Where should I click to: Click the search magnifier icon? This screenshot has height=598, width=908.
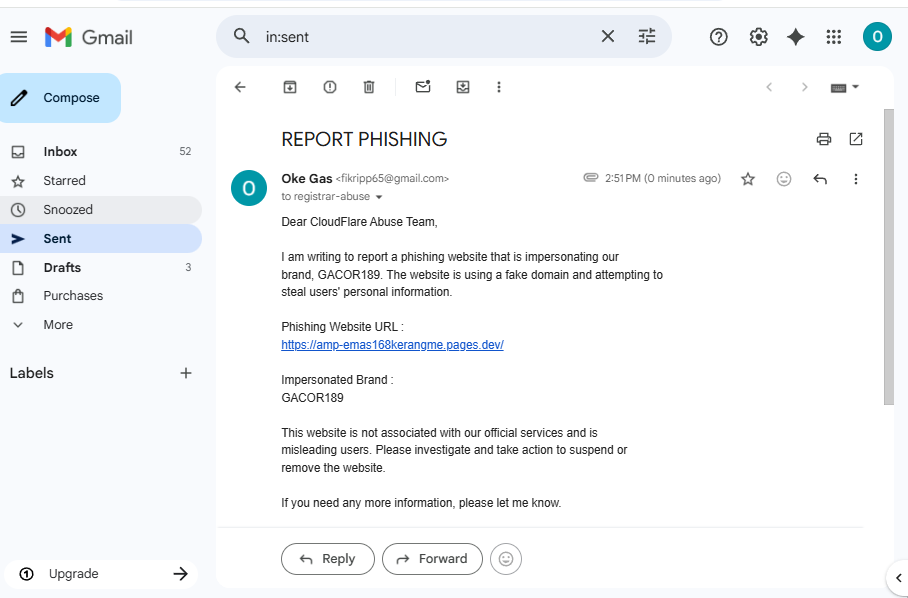[241, 36]
